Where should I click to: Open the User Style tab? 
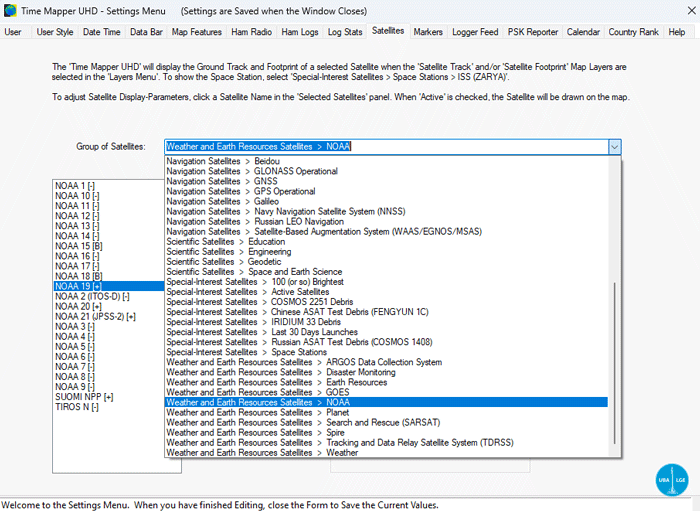pyautogui.click(x=55, y=32)
